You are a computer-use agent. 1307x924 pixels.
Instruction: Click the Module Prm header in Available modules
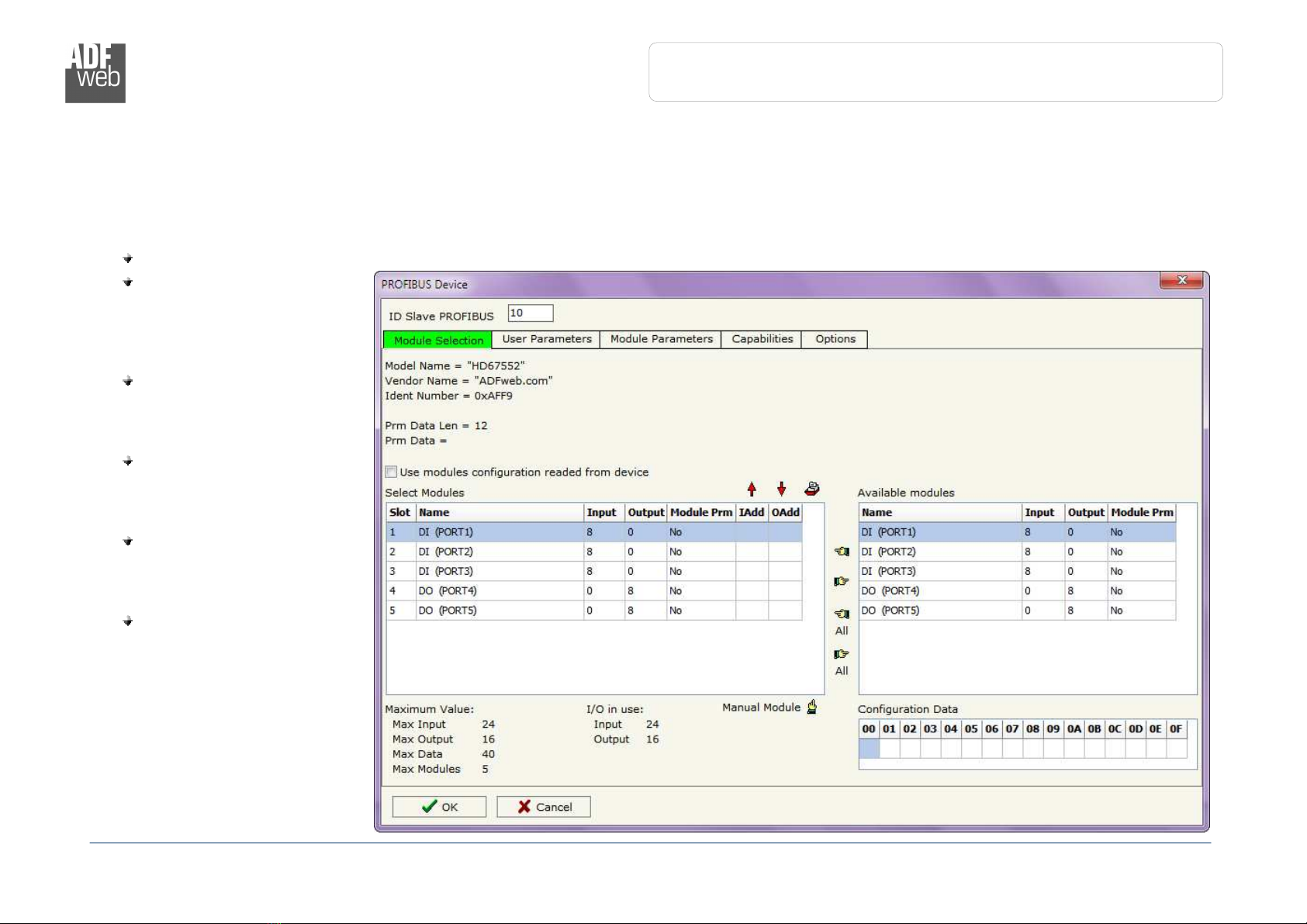1142,513
